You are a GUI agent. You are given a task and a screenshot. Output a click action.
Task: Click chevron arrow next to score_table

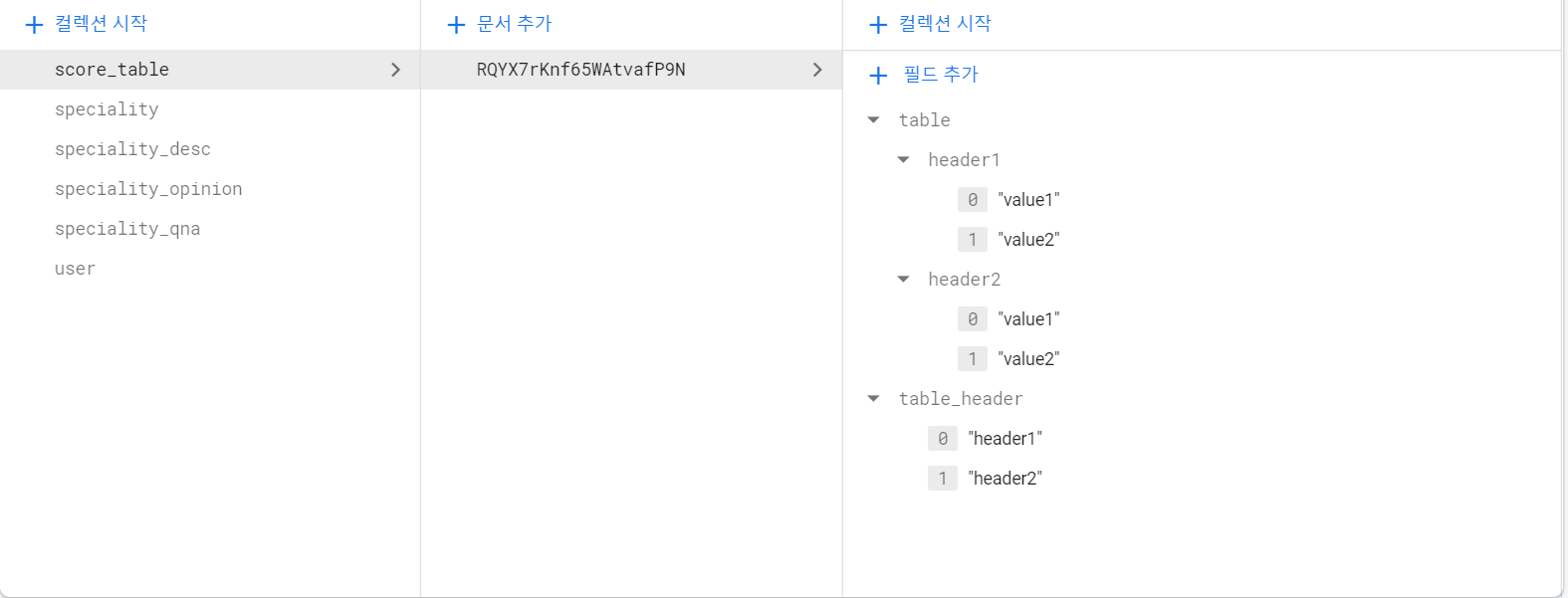tap(395, 70)
